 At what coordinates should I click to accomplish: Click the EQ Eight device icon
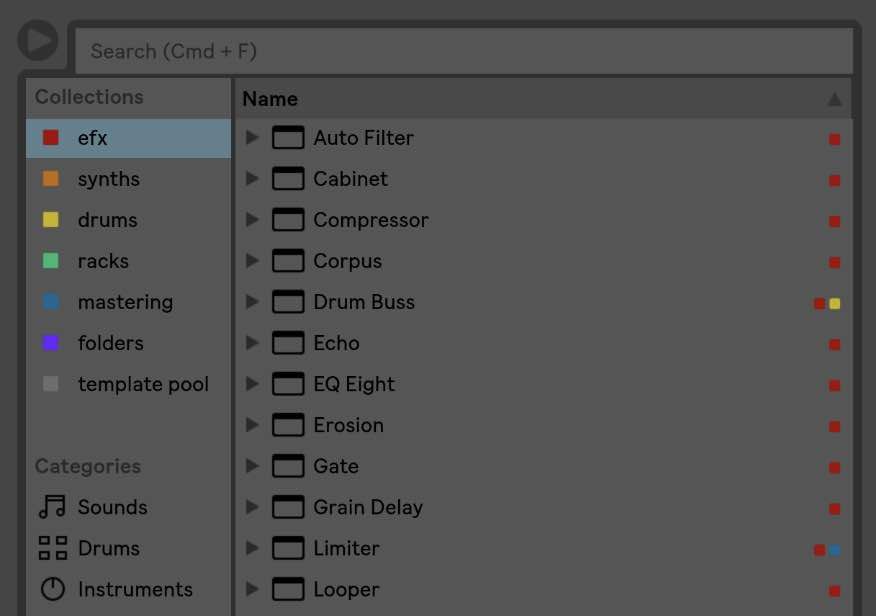coord(288,384)
